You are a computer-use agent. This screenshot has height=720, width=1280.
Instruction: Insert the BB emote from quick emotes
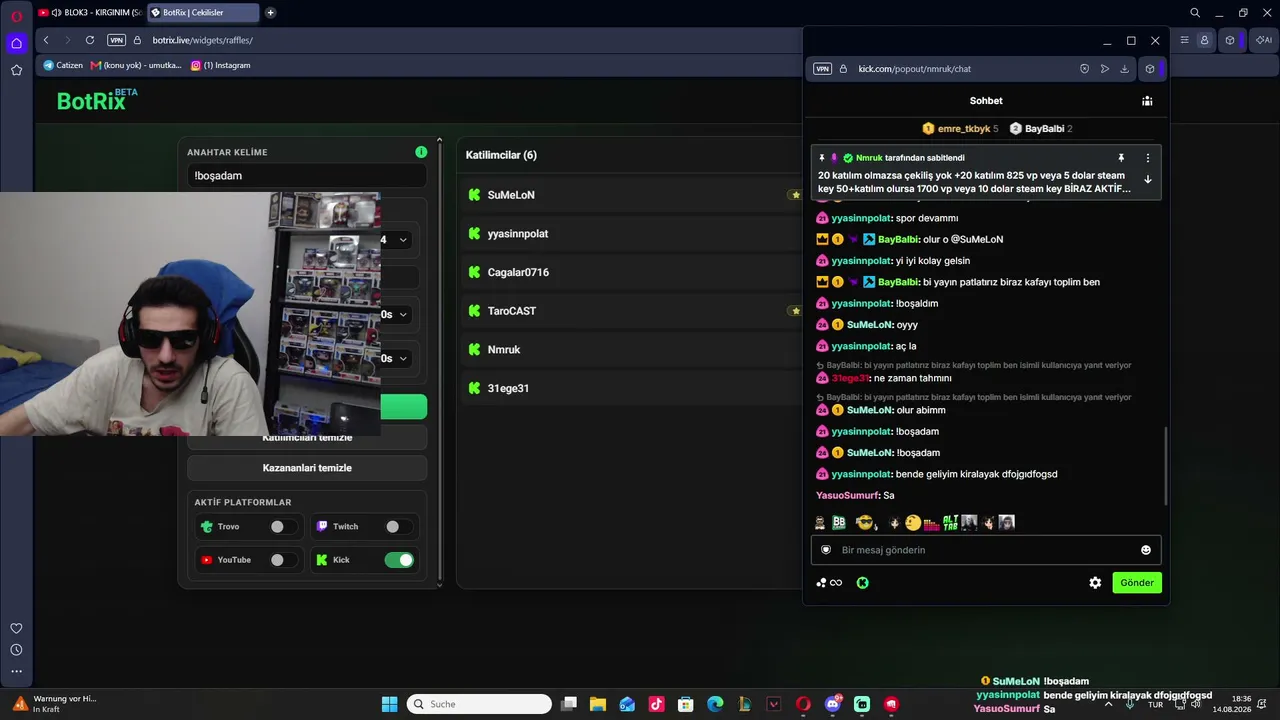pos(839,522)
